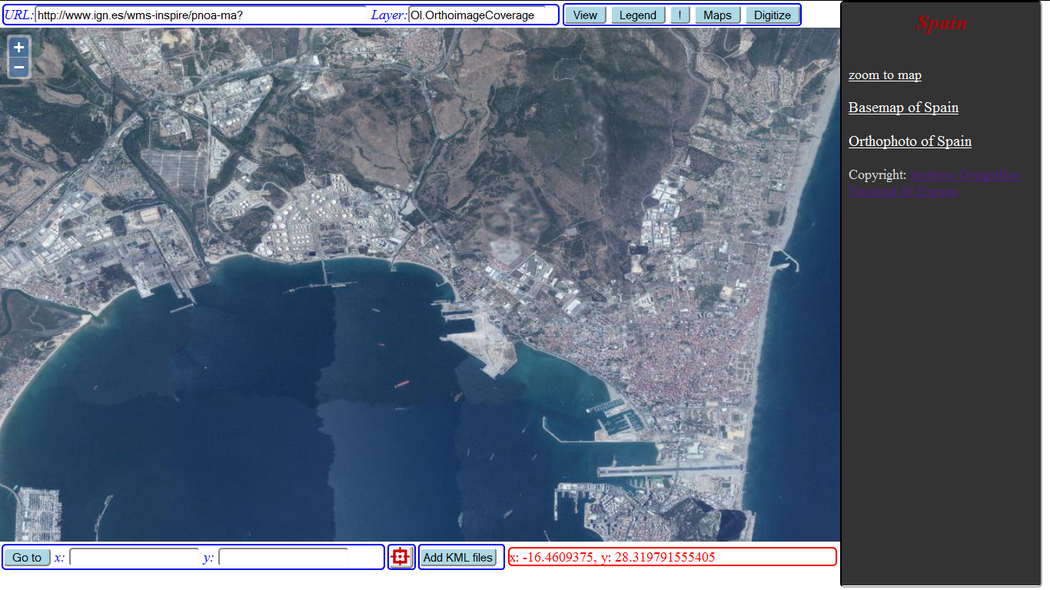The height and width of the screenshot is (590, 1050).
Task: Focus the WMS URL input field
Action: [200, 15]
